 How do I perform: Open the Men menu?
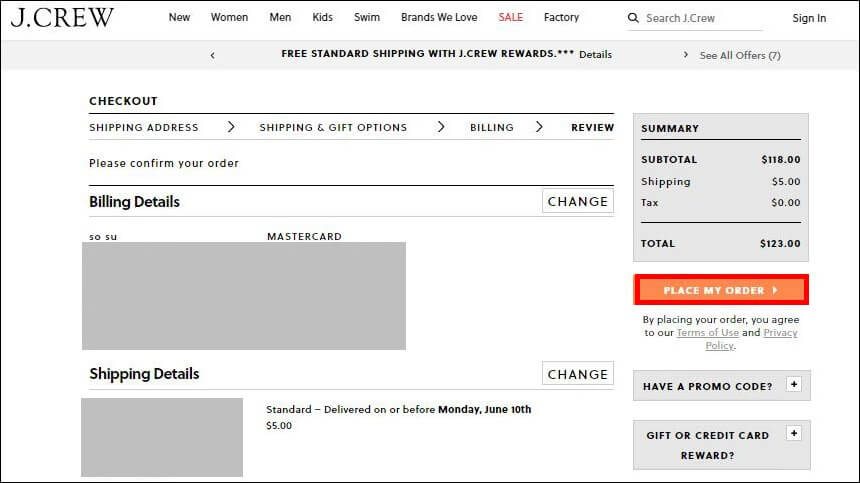(x=280, y=18)
